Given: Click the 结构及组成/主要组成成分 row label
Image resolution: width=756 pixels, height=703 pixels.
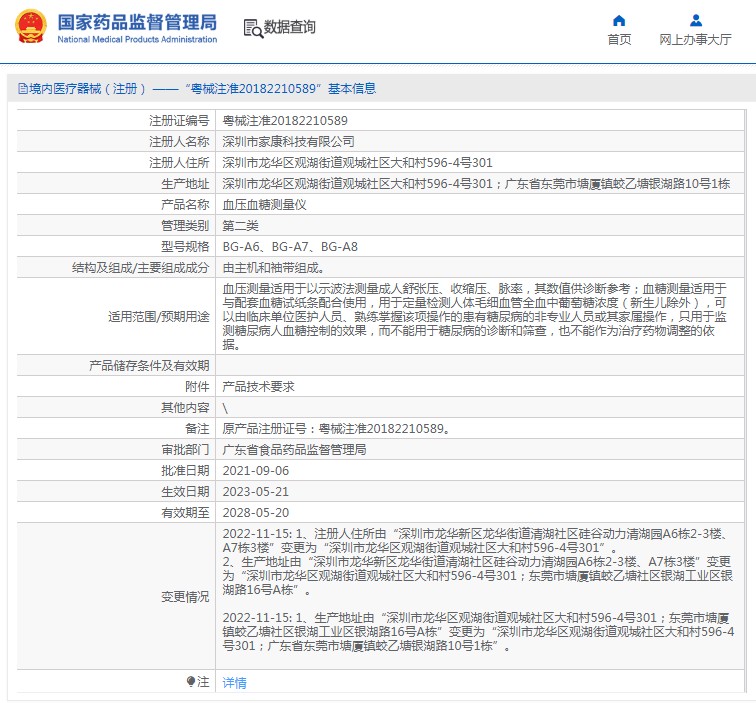Looking at the screenshot, I should pyautogui.click(x=140, y=268).
